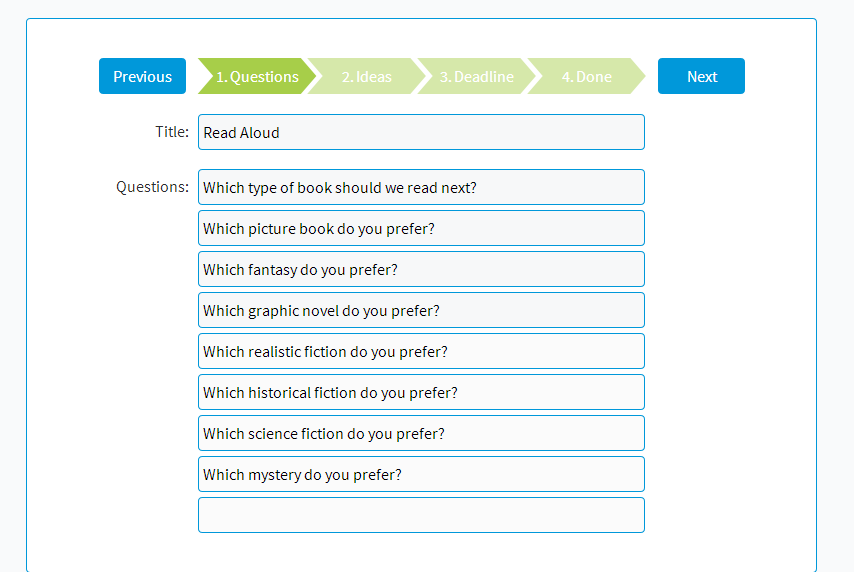Image resolution: width=854 pixels, height=572 pixels.
Task: Click the 'Which fantasy do you prefer' field
Action: click(421, 269)
